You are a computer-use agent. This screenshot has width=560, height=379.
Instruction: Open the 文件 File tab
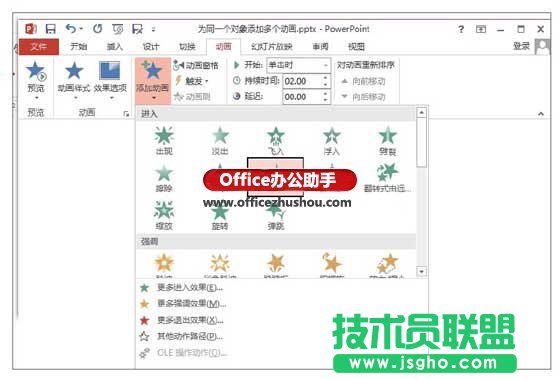(39, 46)
